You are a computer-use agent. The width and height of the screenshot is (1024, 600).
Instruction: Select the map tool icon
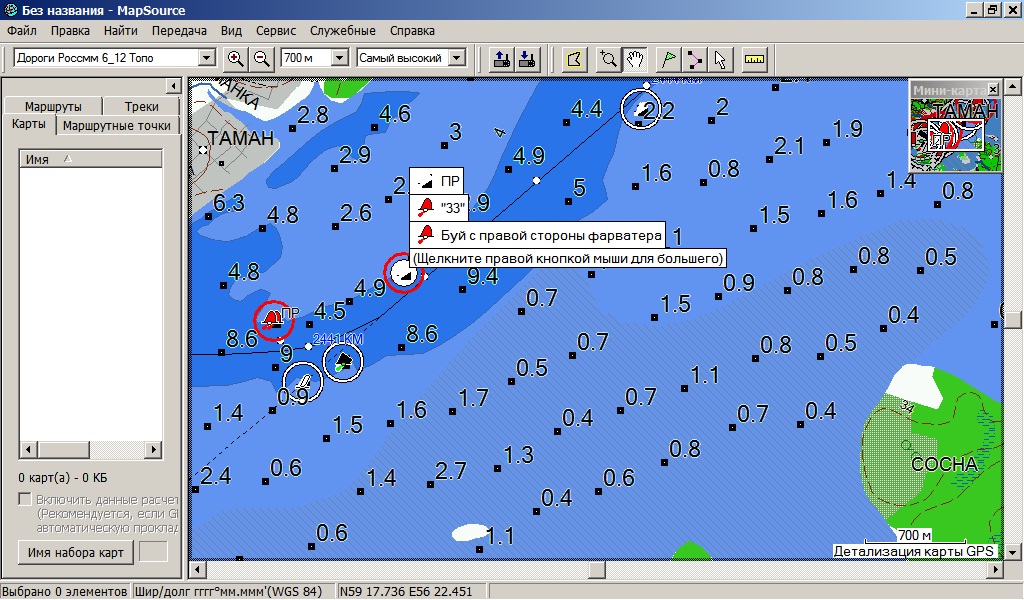[573, 59]
